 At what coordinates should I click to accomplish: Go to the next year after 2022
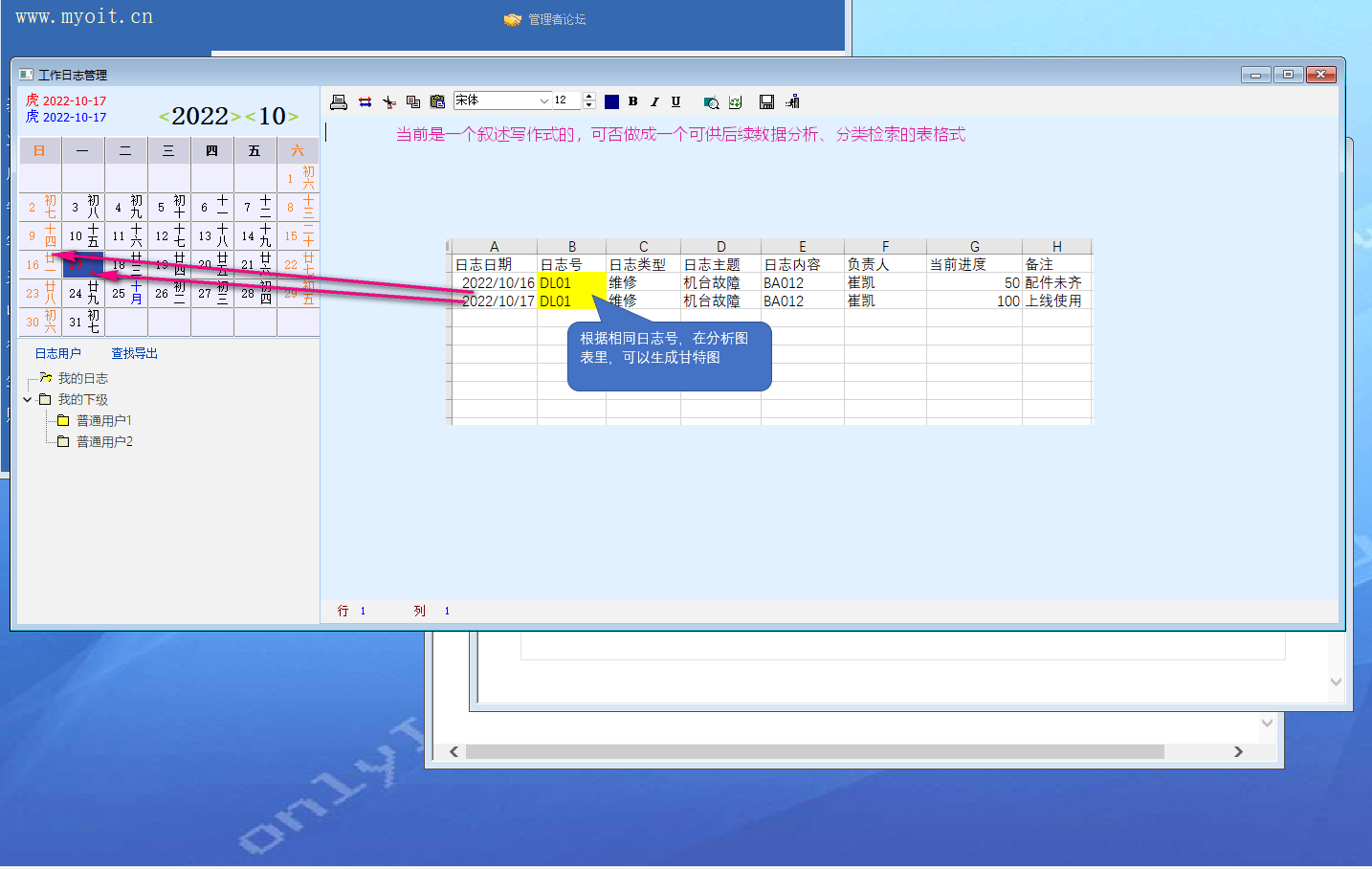point(235,117)
